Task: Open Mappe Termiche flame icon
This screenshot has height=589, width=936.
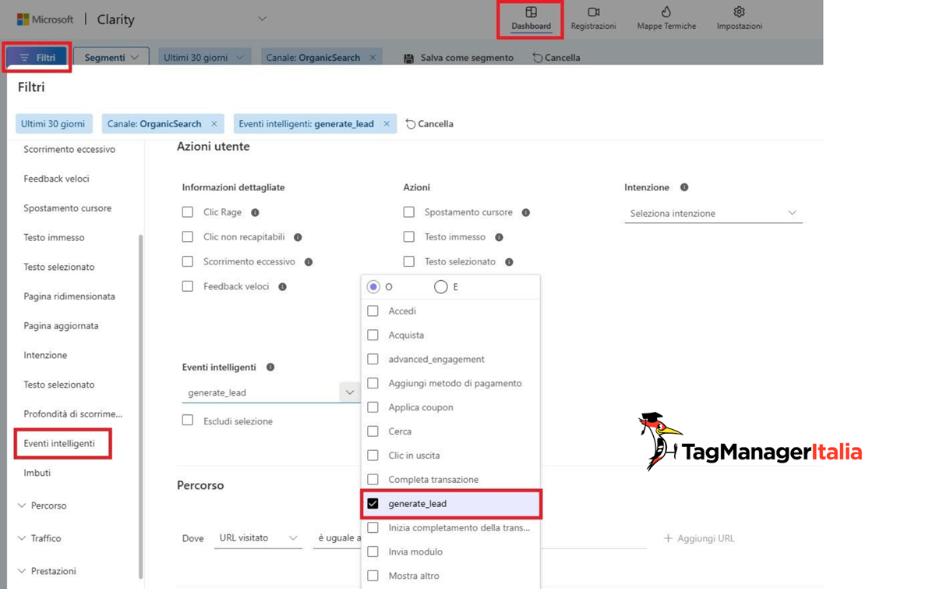Action: point(666,18)
